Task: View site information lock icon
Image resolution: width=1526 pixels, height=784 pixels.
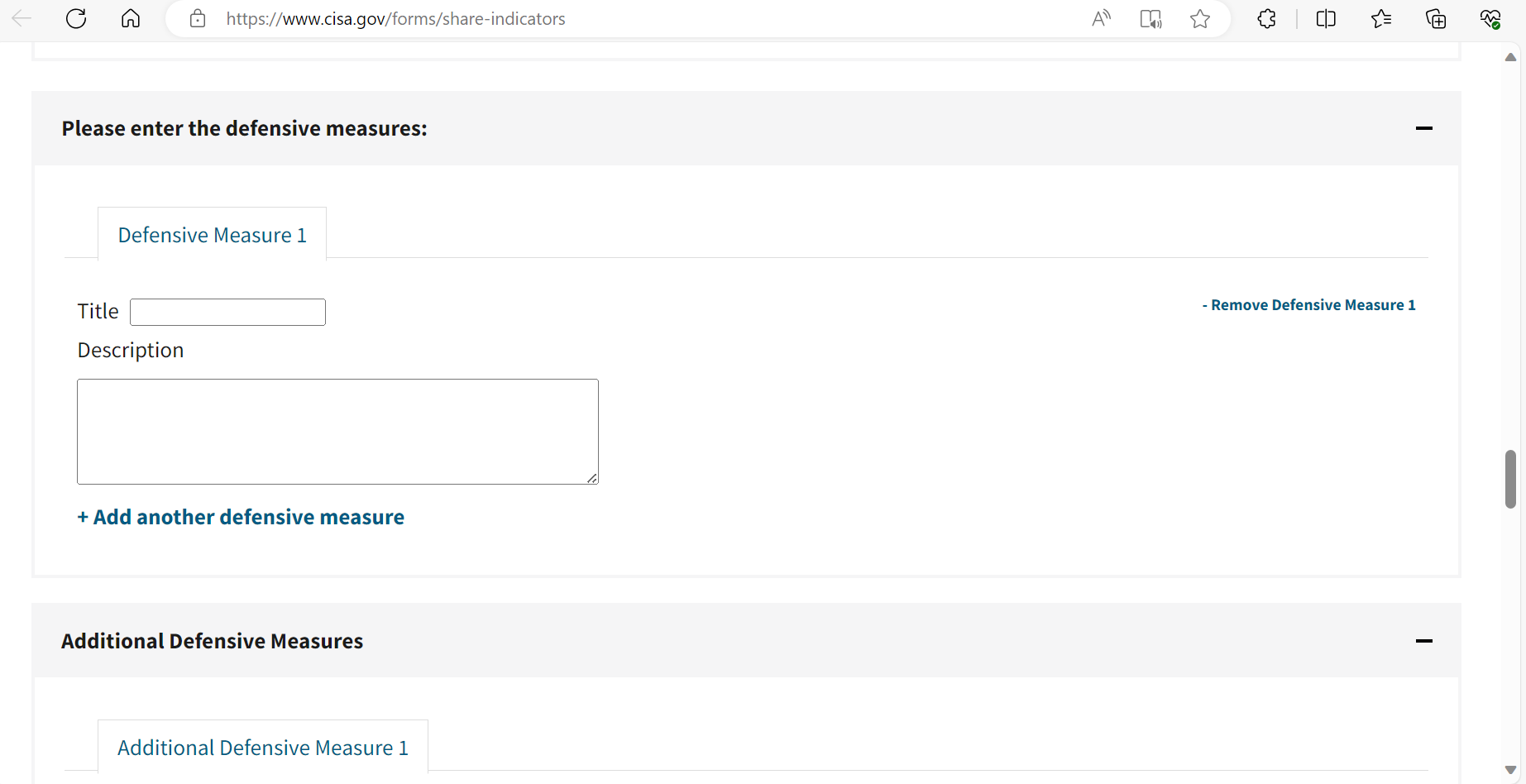Action: click(198, 19)
